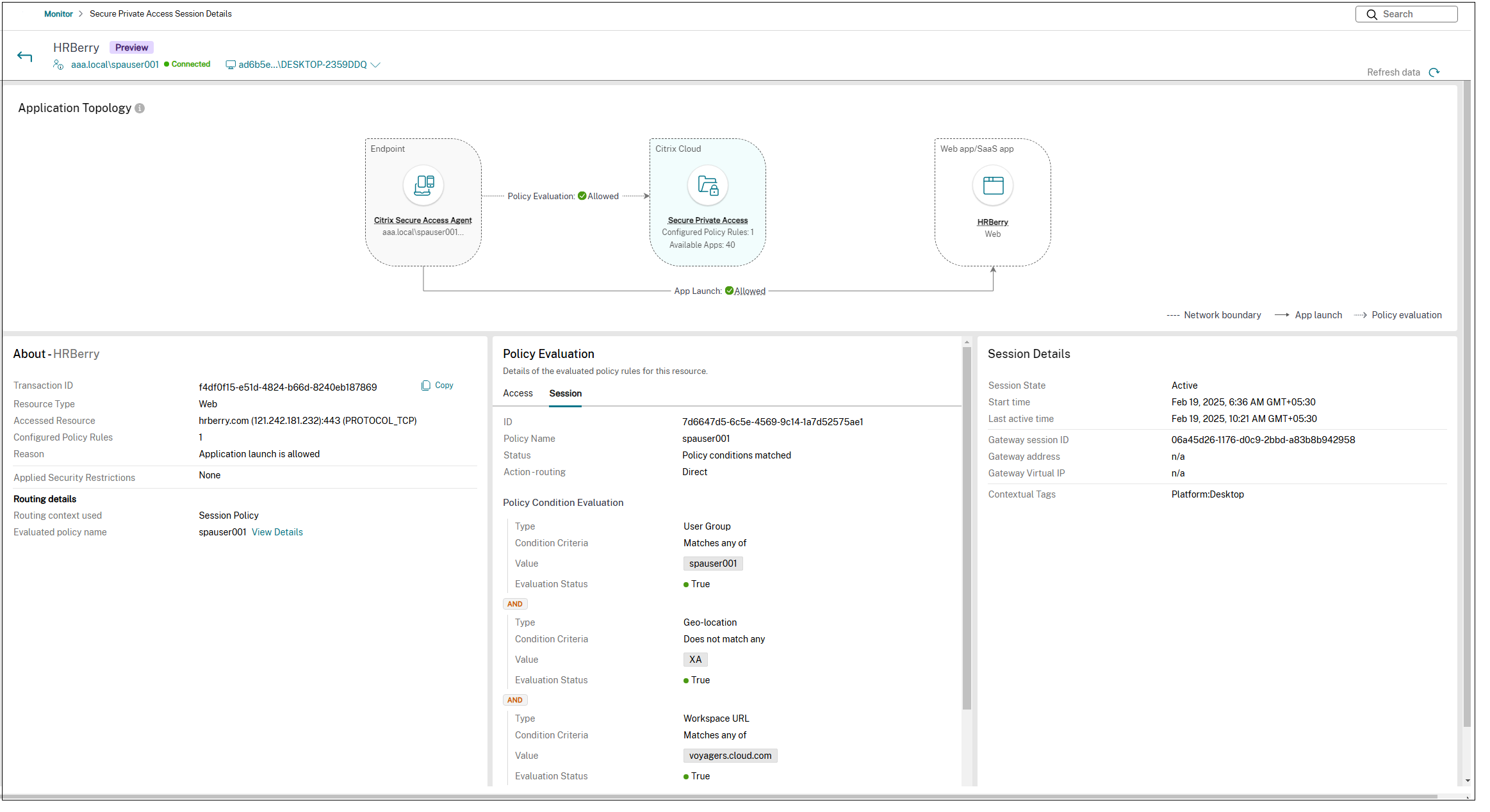Image resolution: width=1490 pixels, height=812 pixels.
Task: Expand the device dropdown chevron after DESKTOP-2359DDQ
Action: coord(376,65)
